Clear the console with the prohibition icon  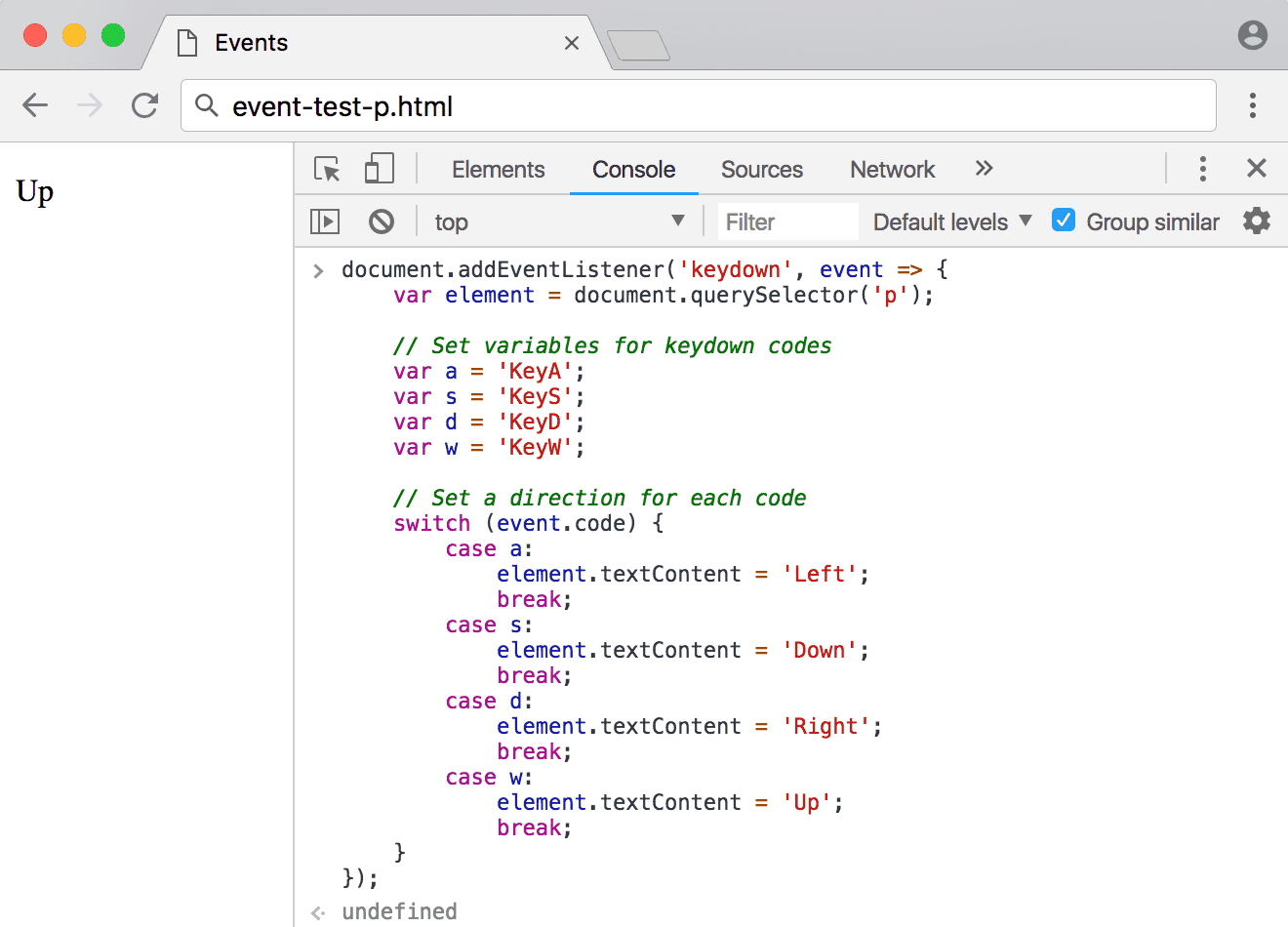click(382, 221)
